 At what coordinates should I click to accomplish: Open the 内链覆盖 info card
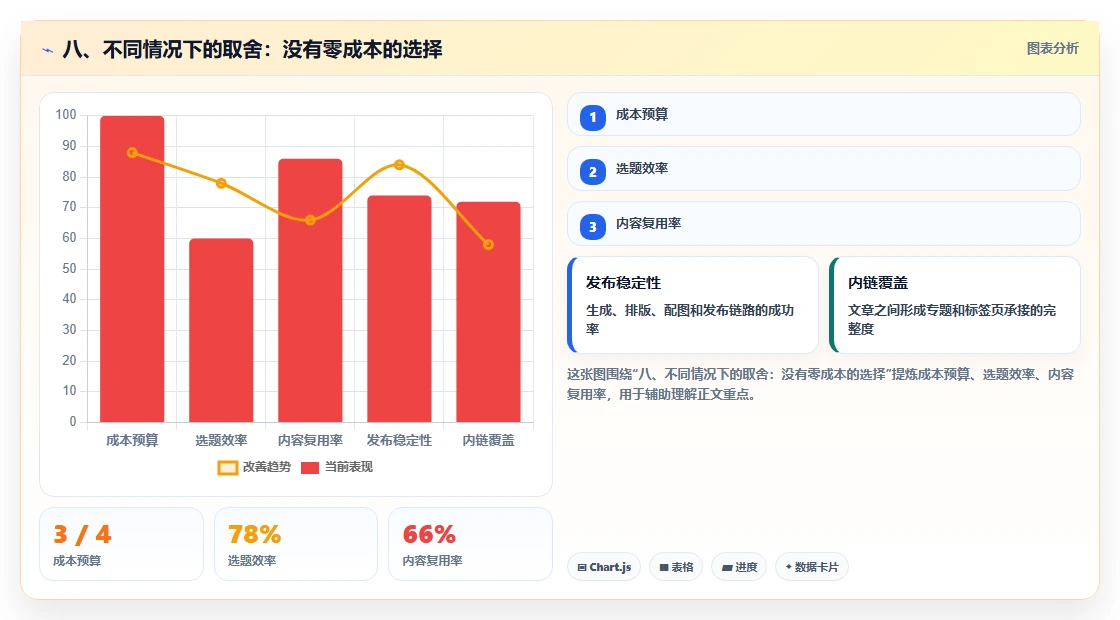(955, 305)
